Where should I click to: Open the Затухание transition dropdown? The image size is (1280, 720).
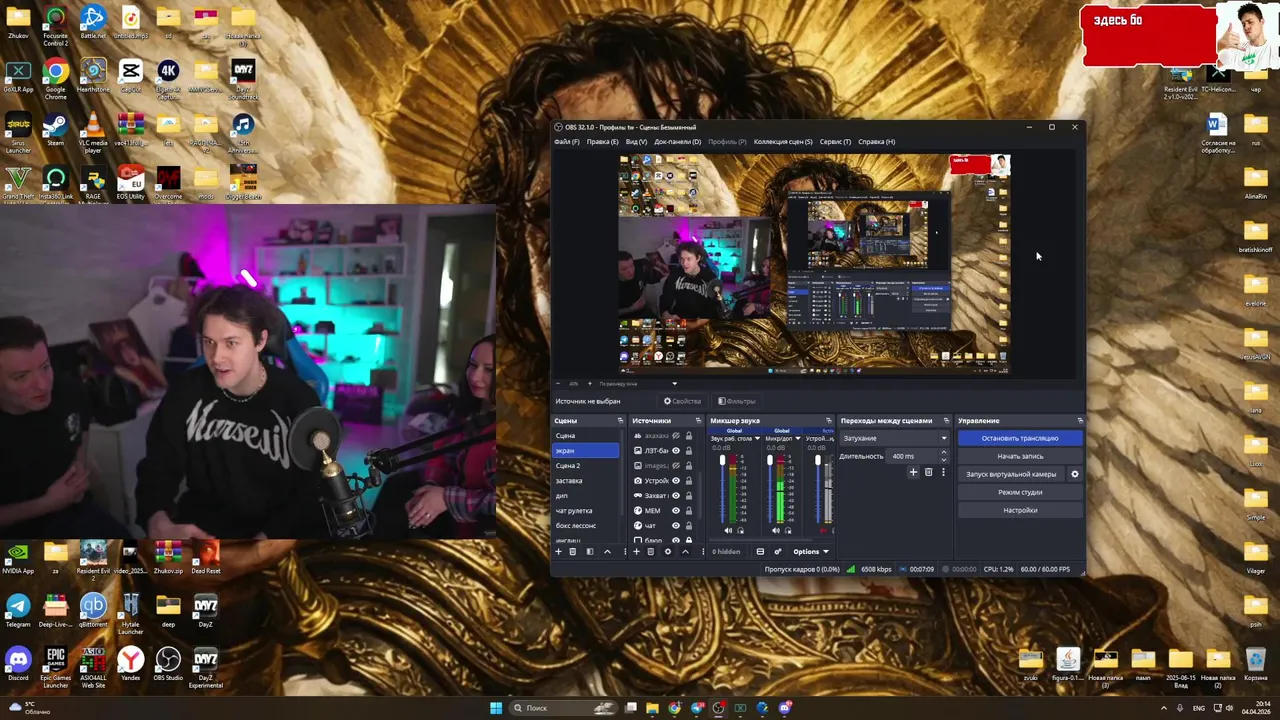click(895, 438)
